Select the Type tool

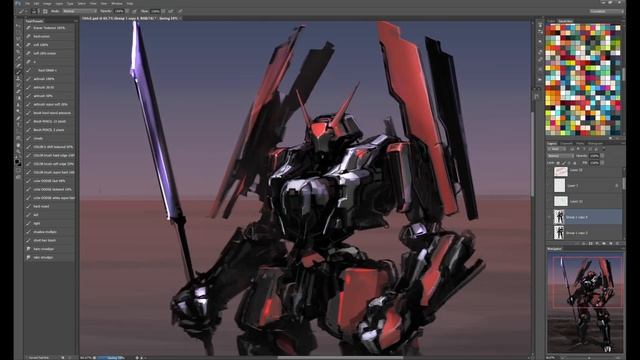(x=18, y=124)
